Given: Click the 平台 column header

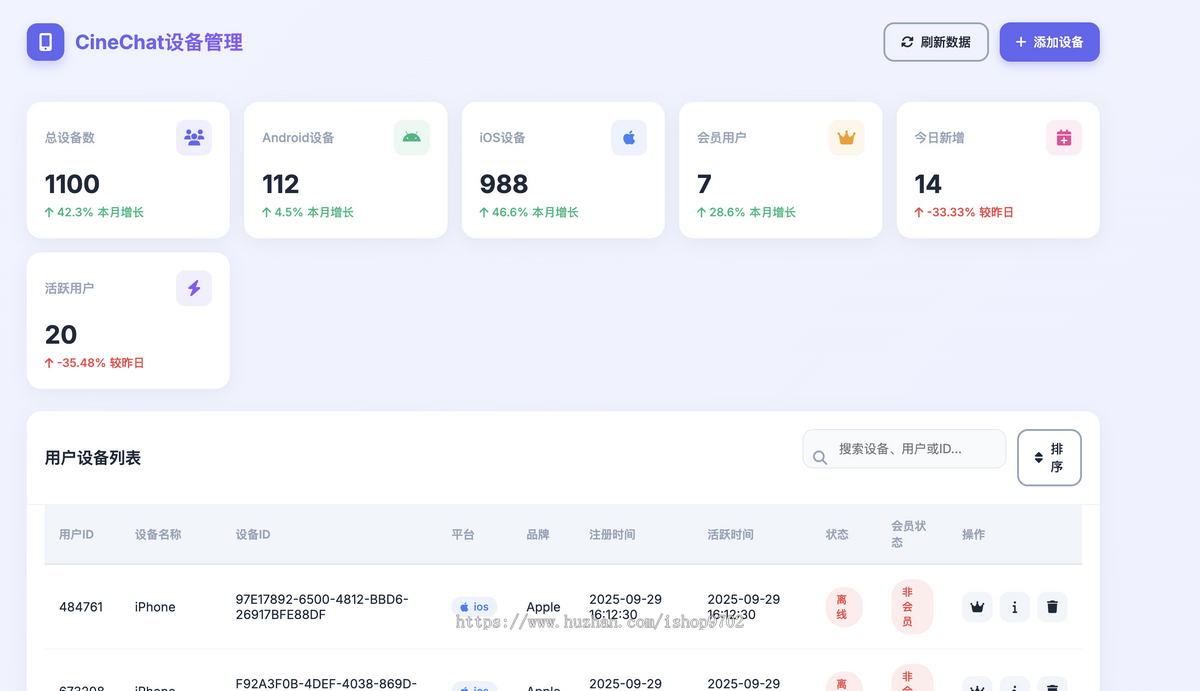Looking at the screenshot, I should coord(463,535).
